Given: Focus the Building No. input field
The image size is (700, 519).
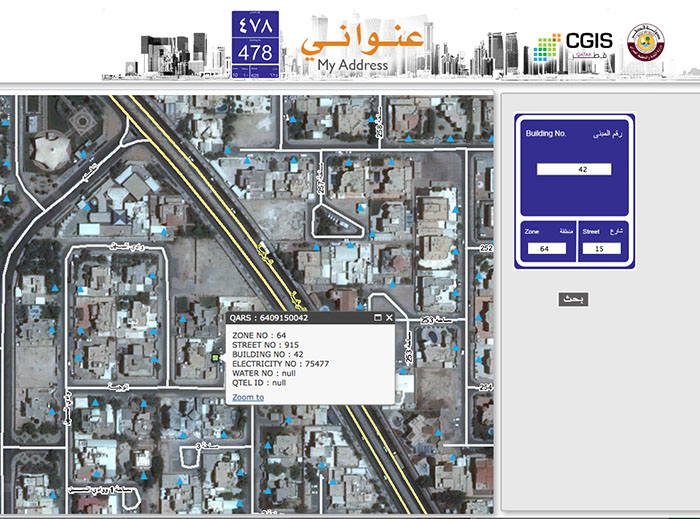Looking at the screenshot, I should click(574, 170).
